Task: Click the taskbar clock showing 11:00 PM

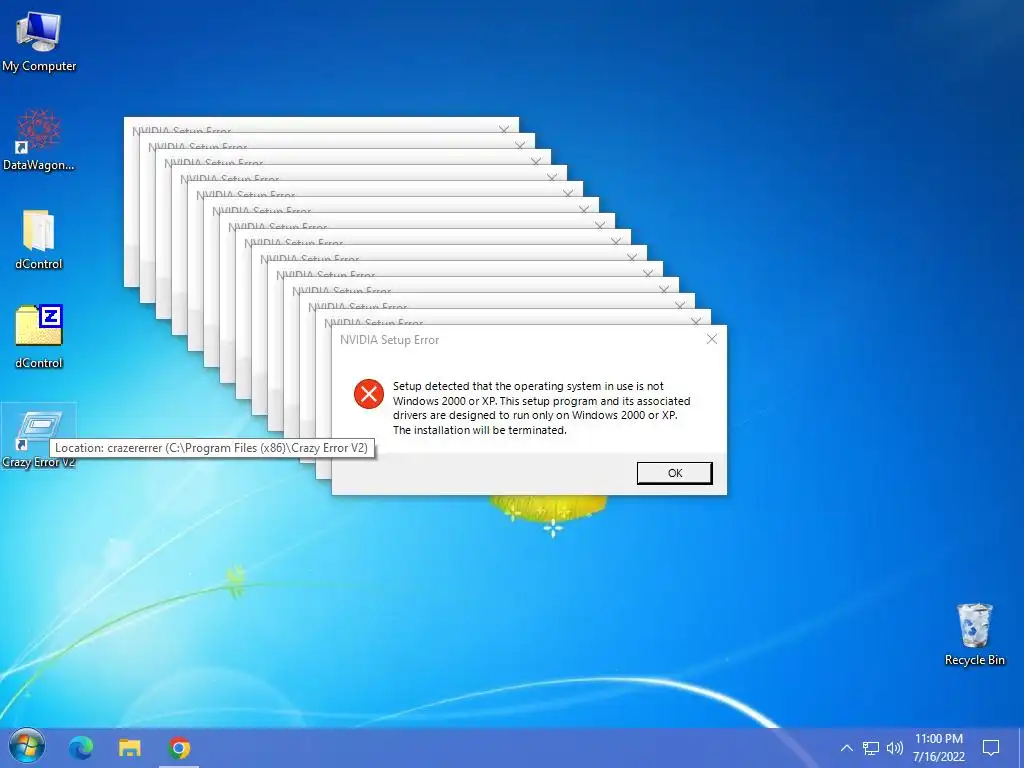Action: click(x=938, y=748)
